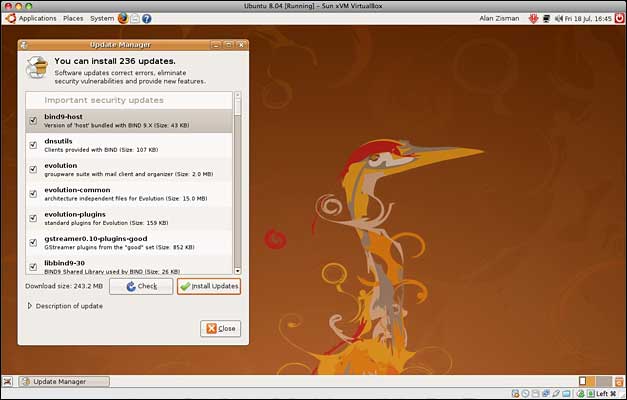Launch Firefox from the top panel
Screen dimensions: 627x400
pos(122,18)
